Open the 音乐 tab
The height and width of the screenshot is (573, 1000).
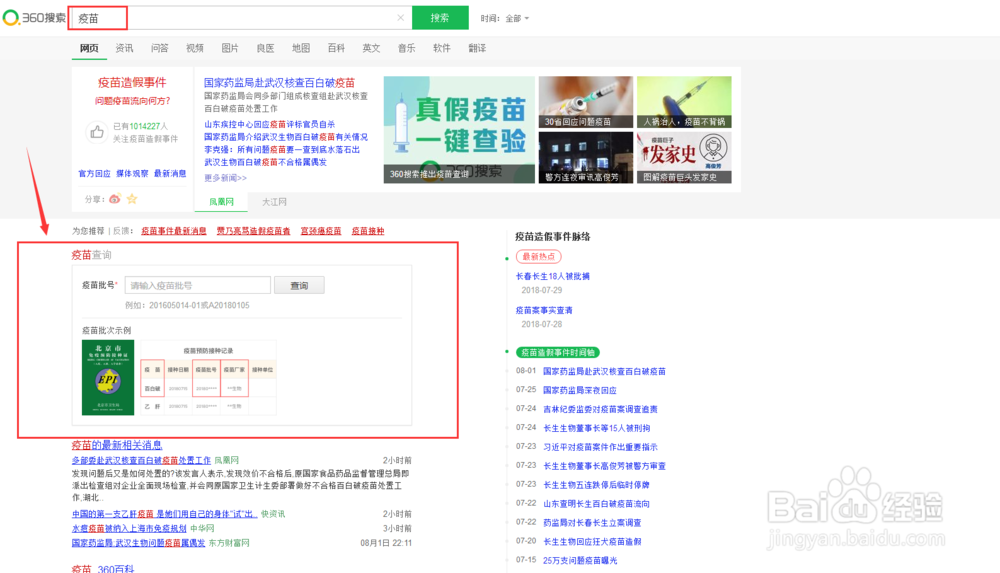pyautogui.click(x=406, y=48)
